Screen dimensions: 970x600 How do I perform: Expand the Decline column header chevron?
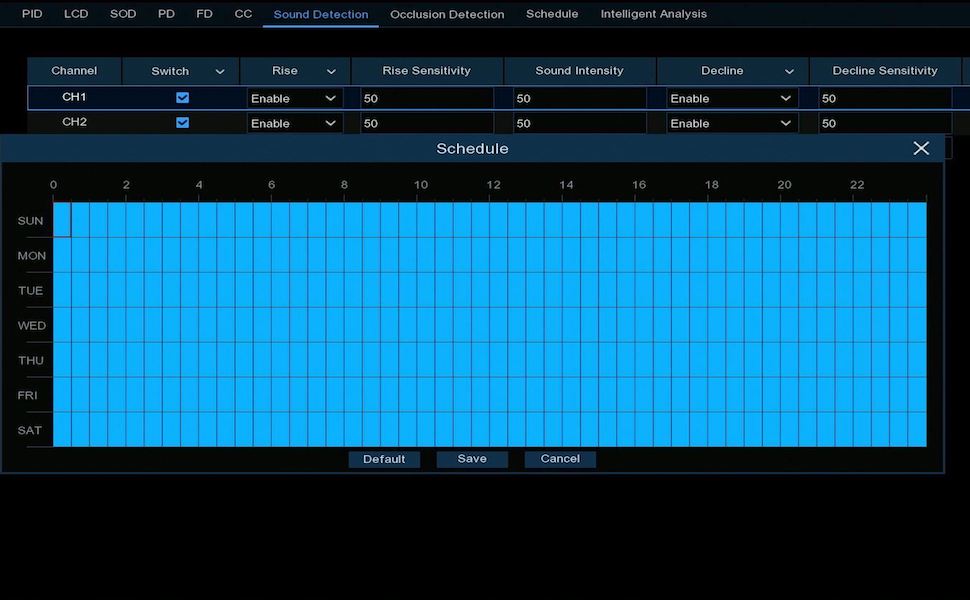[x=789, y=72]
